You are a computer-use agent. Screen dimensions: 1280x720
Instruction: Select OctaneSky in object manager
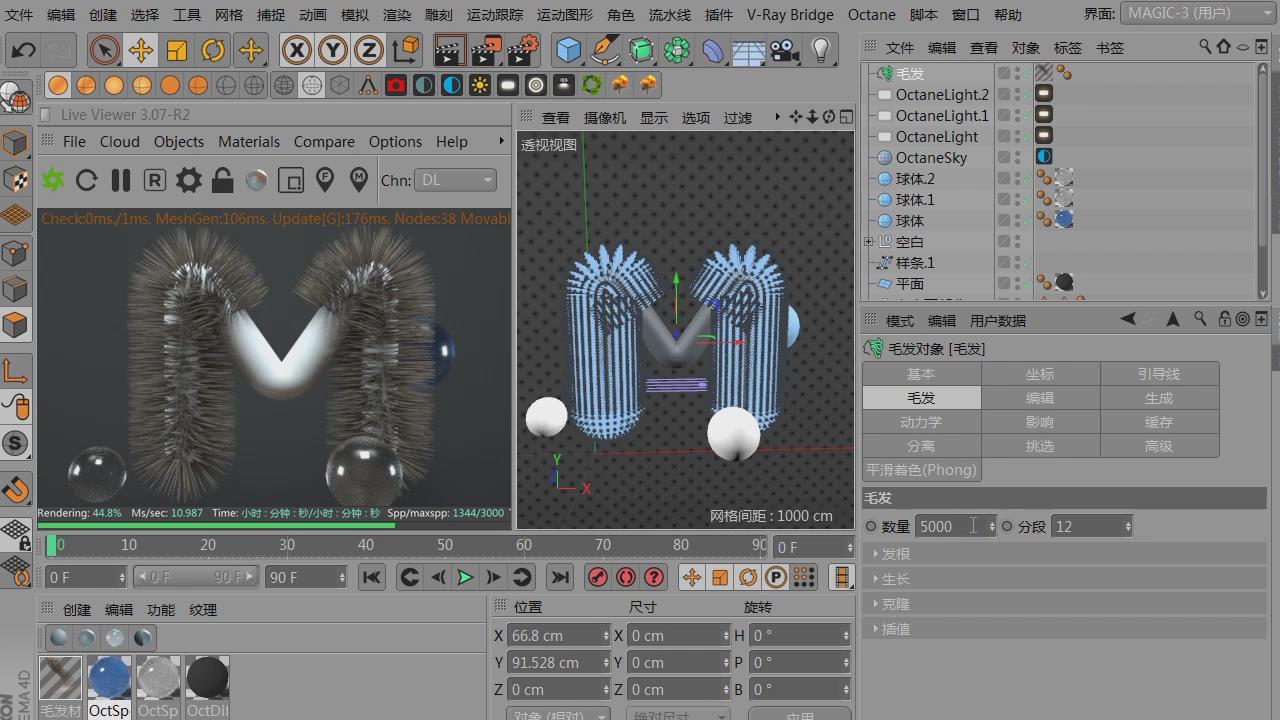coord(931,158)
